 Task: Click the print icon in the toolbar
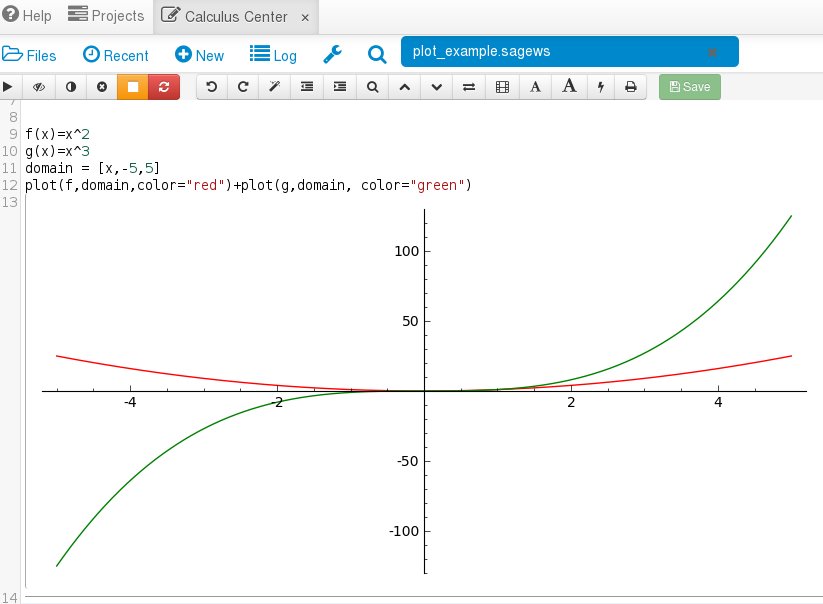[631, 87]
